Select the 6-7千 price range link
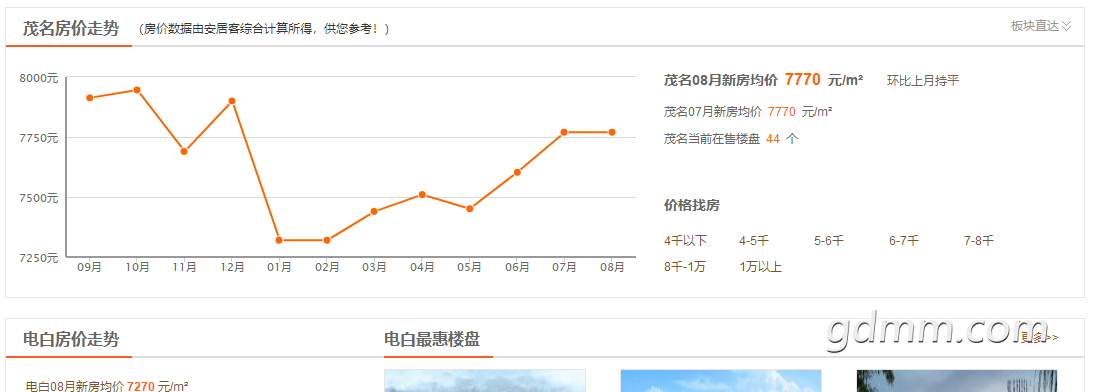The height and width of the screenshot is (392, 1096). point(904,241)
